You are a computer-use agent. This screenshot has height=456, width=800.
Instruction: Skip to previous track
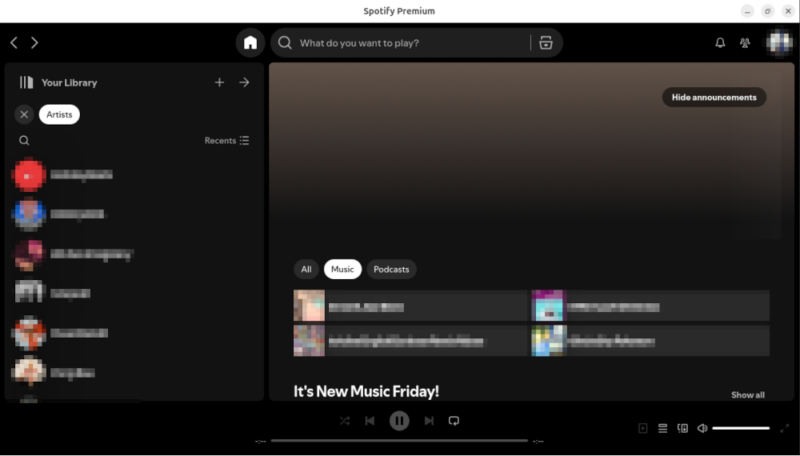(370, 421)
